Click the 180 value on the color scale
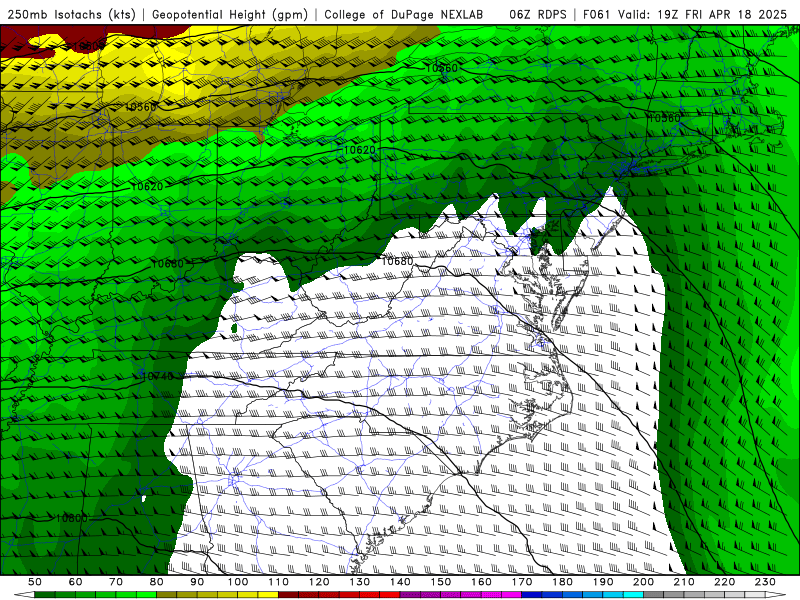The height and width of the screenshot is (600, 800). pos(563,582)
